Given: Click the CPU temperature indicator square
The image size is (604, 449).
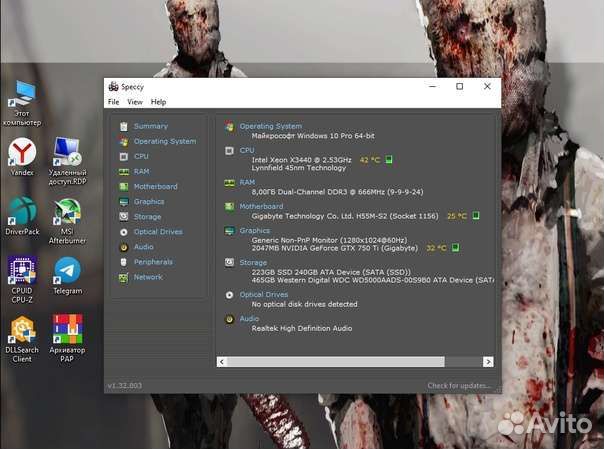Looking at the screenshot, I should (389, 159).
